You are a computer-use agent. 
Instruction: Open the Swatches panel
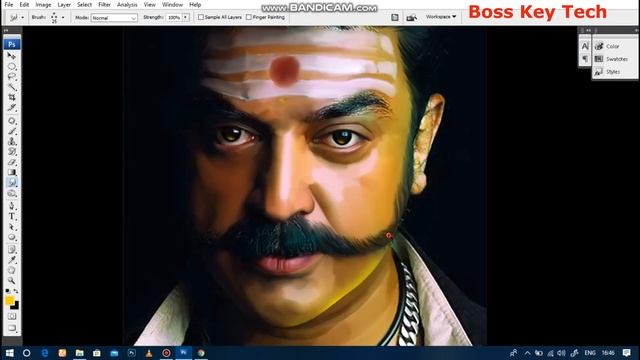pyautogui.click(x=611, y=59)
